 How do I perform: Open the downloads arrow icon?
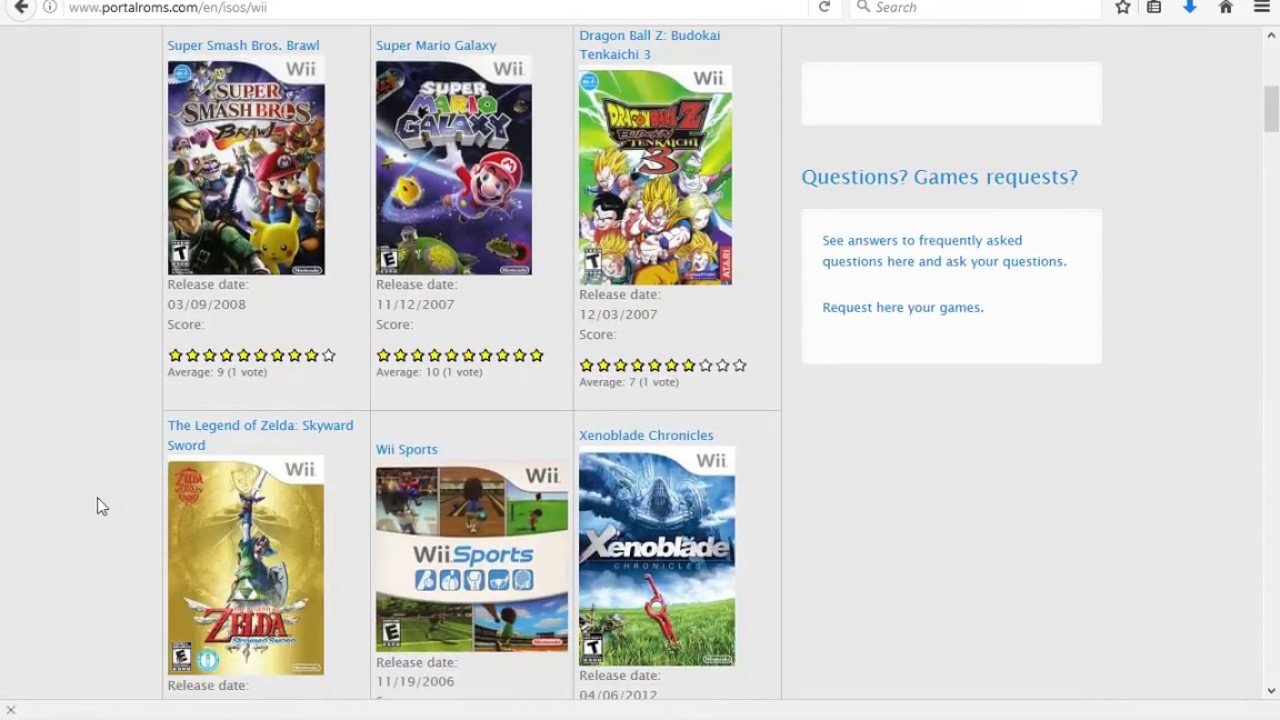1189,7
